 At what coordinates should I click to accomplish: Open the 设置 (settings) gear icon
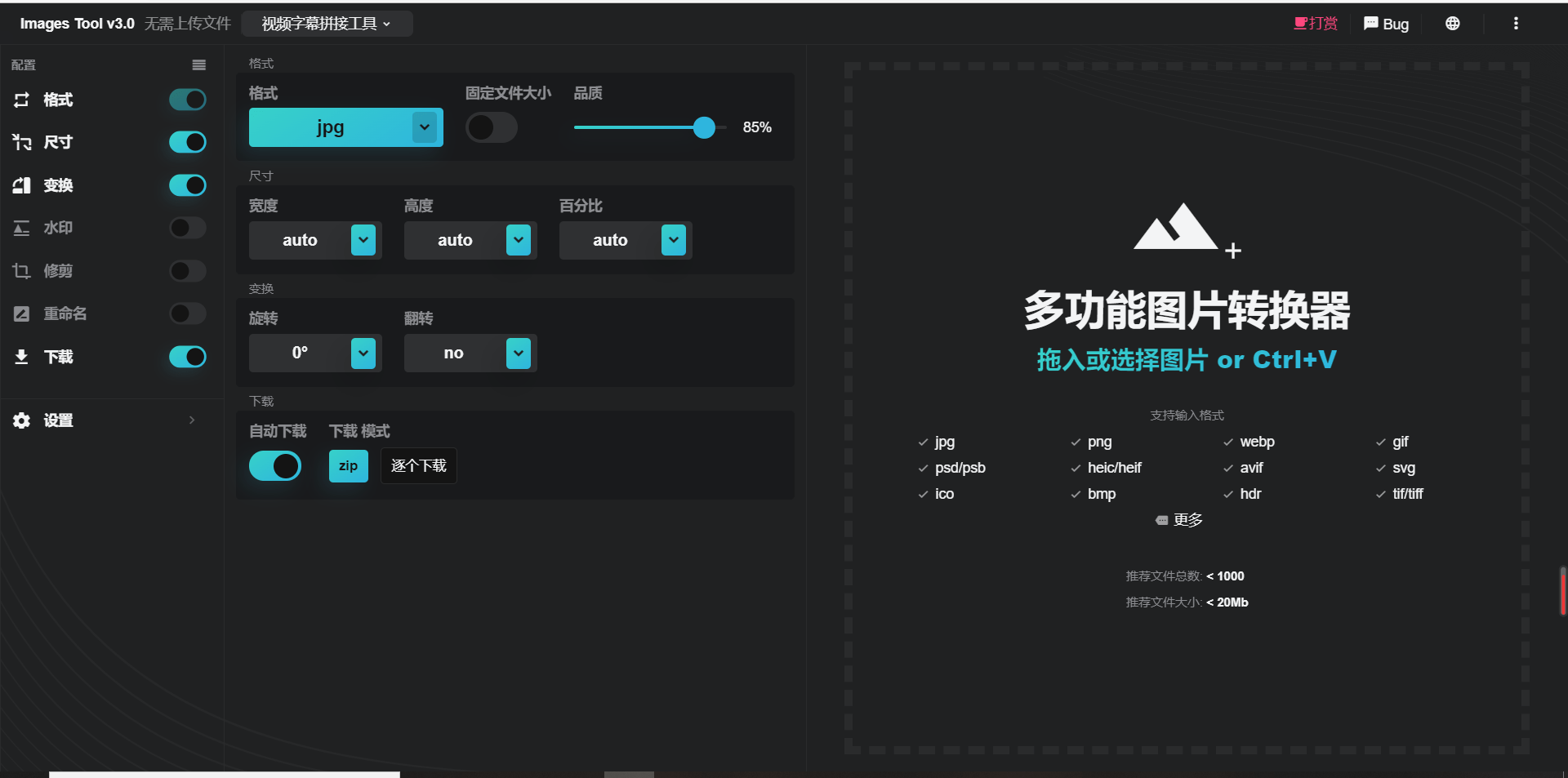tap(20, 420)
